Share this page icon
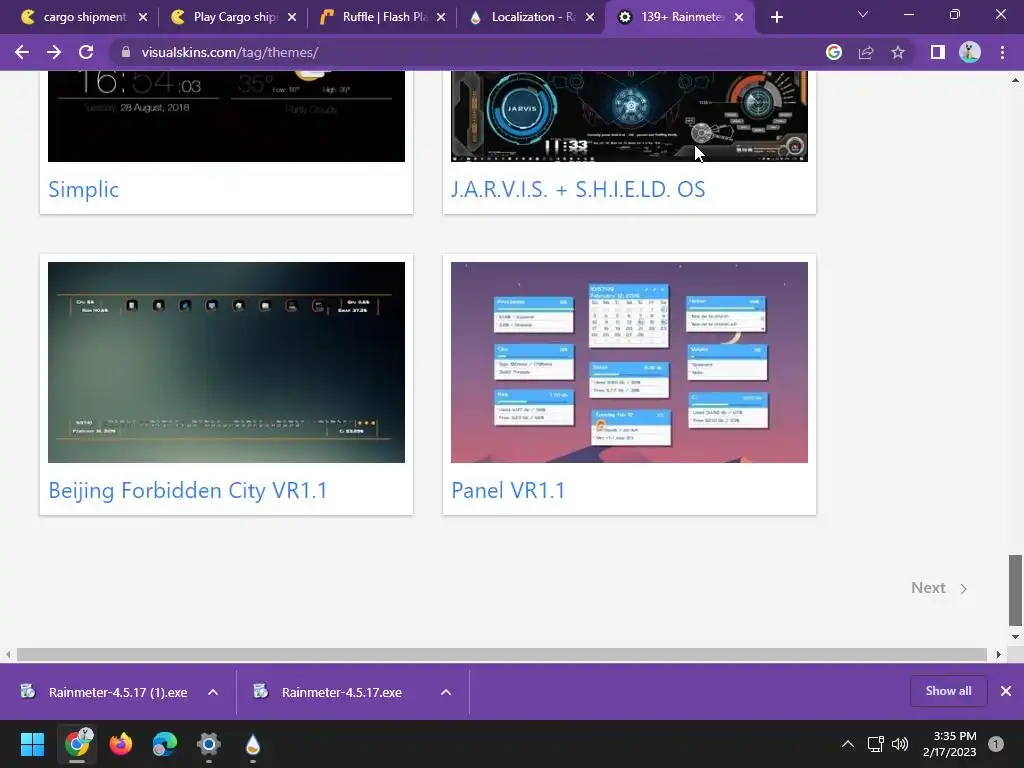The height and width of the screenshot is (768, 1024). pyautogui.click(x=866, y=52)
